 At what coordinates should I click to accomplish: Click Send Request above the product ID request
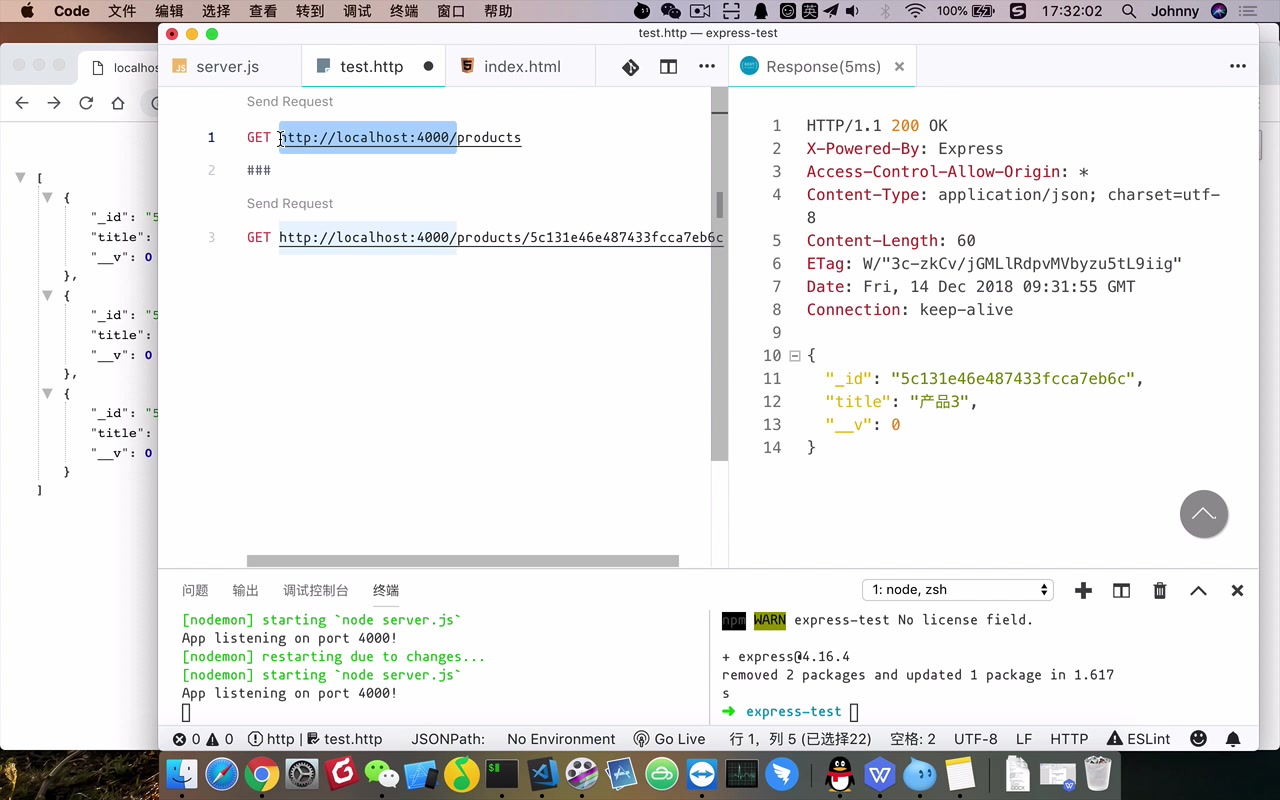[290, 203]
